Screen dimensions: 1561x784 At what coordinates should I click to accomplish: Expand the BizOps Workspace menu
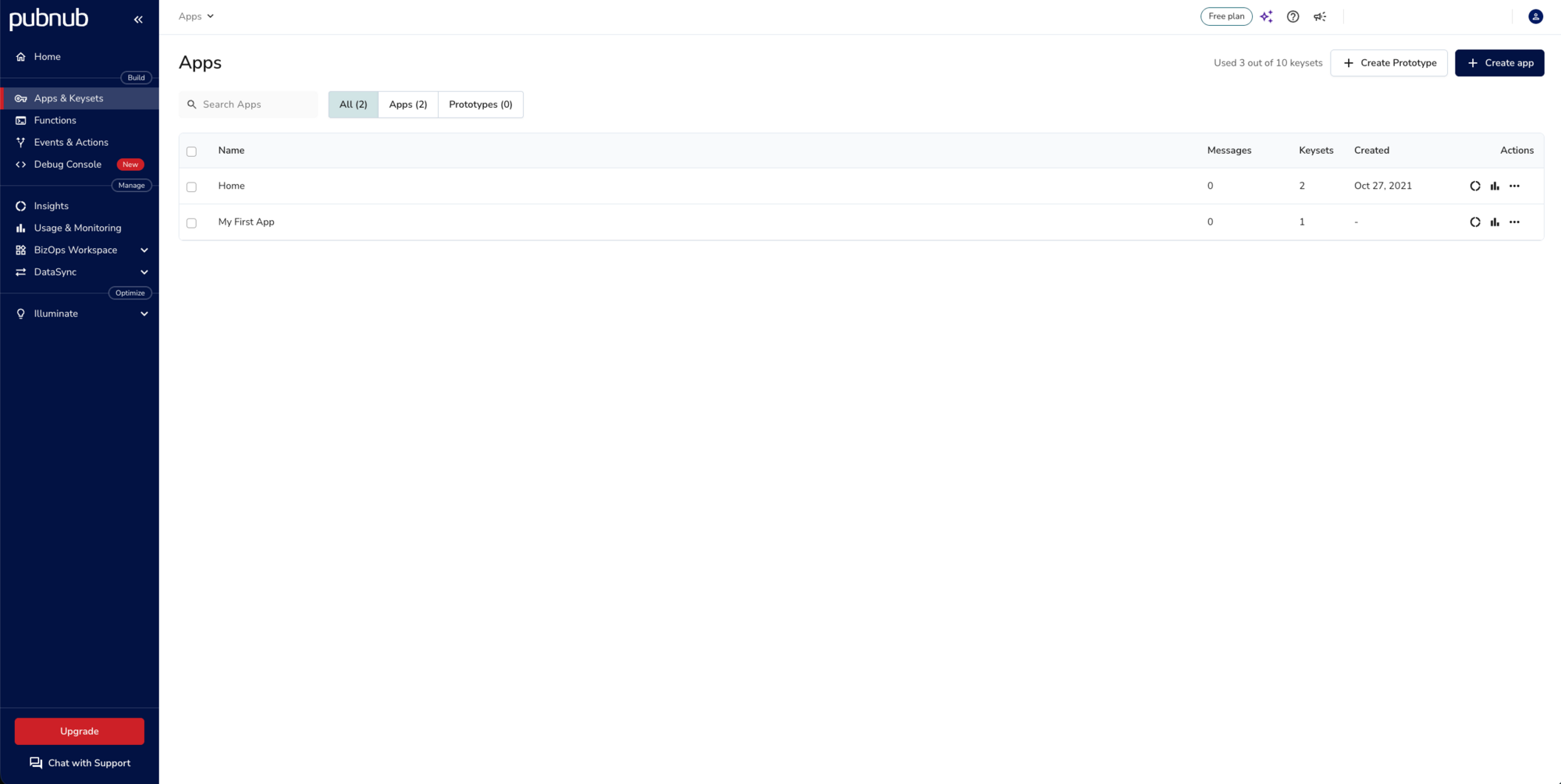click(x=80, y=250)
